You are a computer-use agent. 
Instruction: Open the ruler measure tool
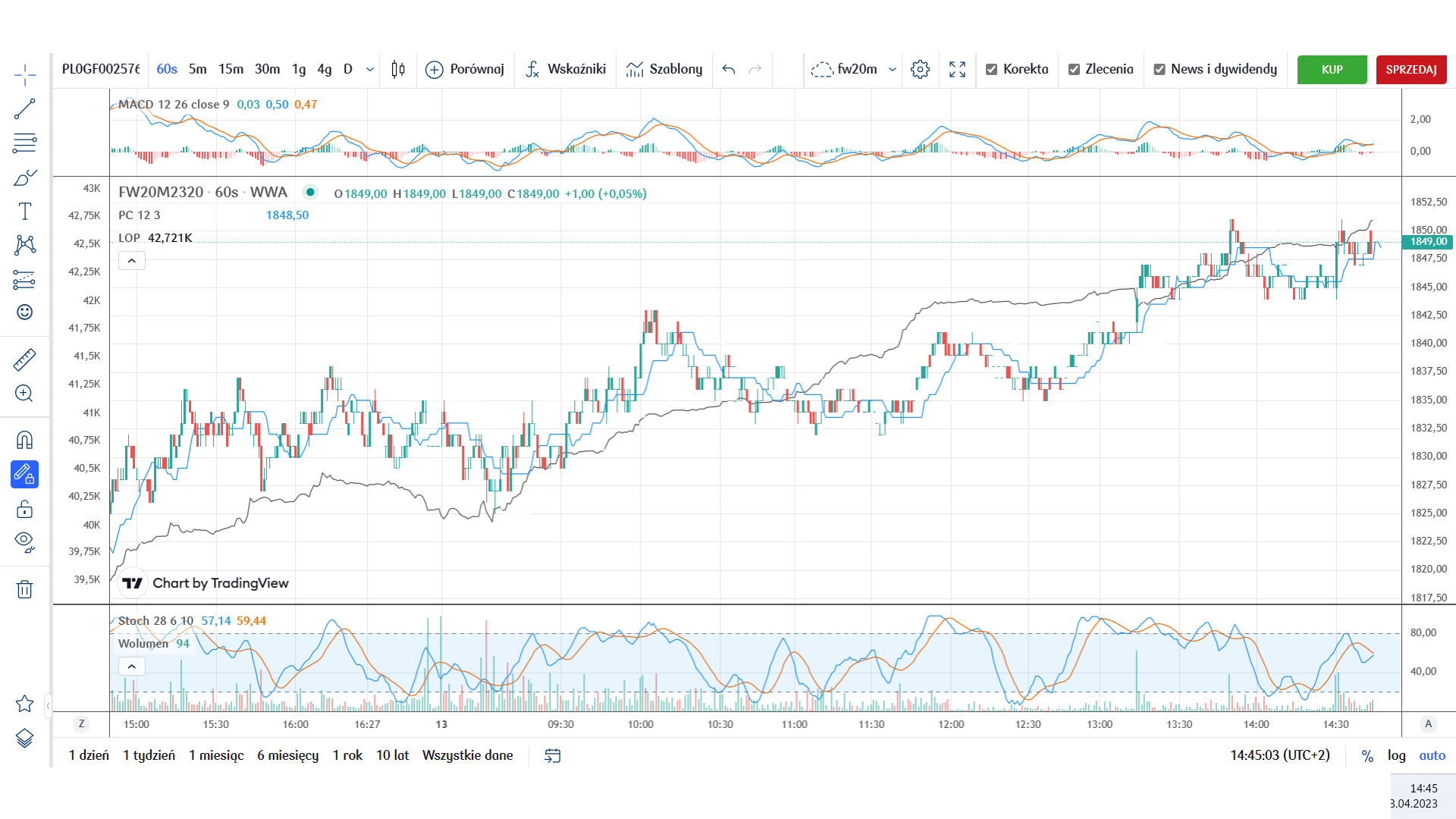click(24, 359)
